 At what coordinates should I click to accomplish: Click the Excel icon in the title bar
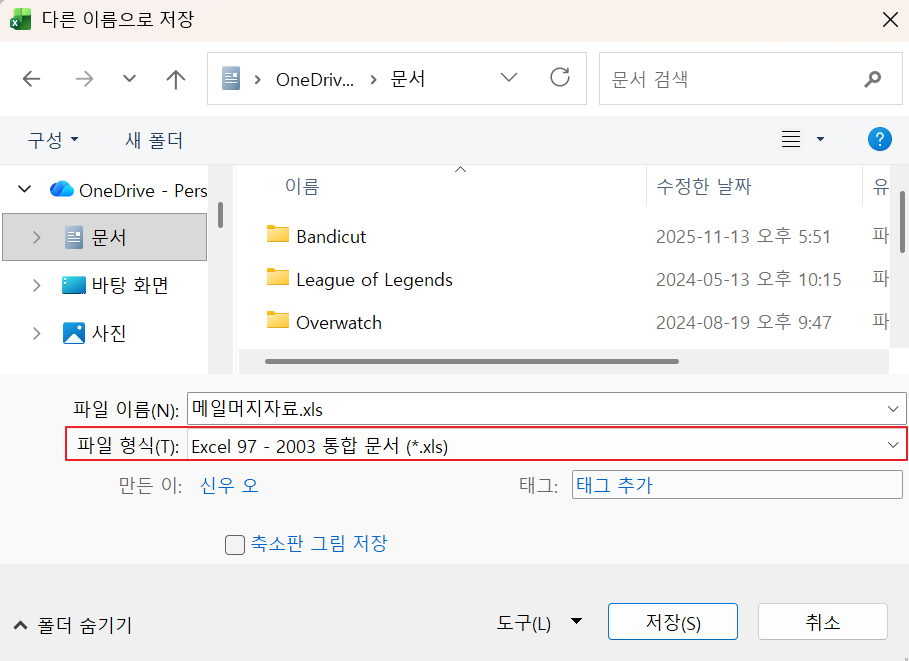pos(21,19)
